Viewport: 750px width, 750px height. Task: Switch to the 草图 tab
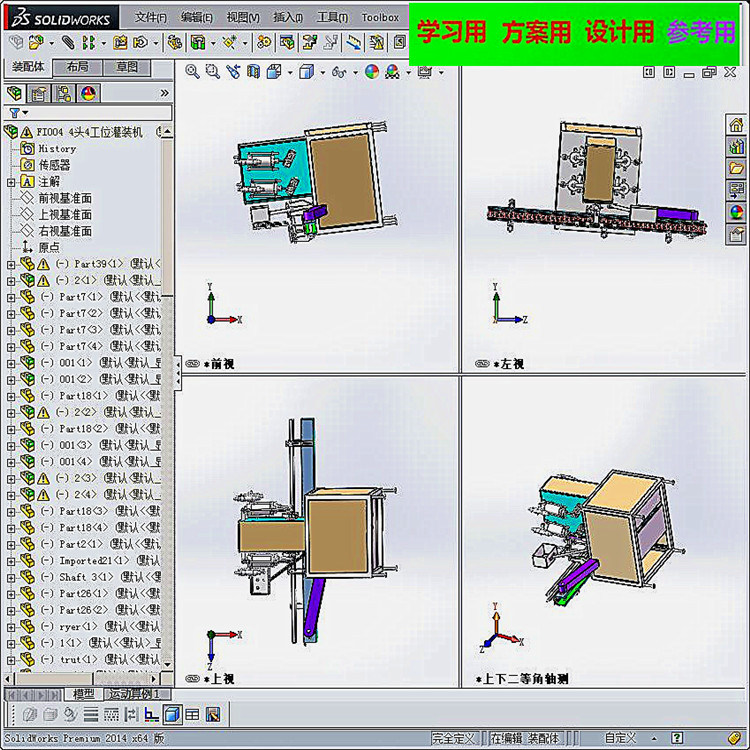coord(127,67)
